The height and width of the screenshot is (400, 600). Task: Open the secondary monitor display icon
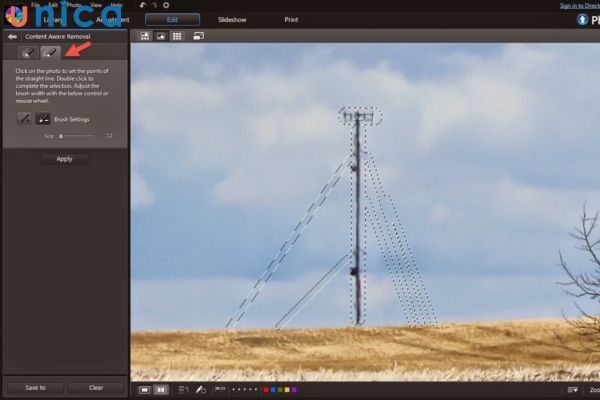click(199, 35)
